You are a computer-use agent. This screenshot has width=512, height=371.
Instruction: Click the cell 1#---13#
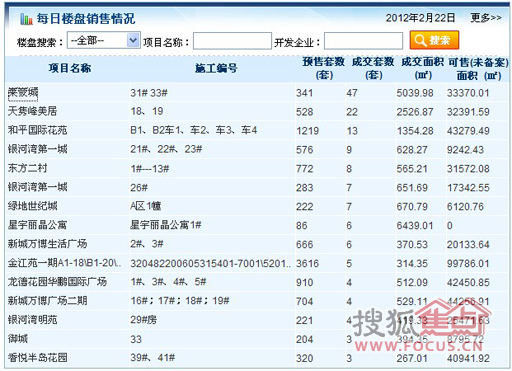(x=150, y=169)
